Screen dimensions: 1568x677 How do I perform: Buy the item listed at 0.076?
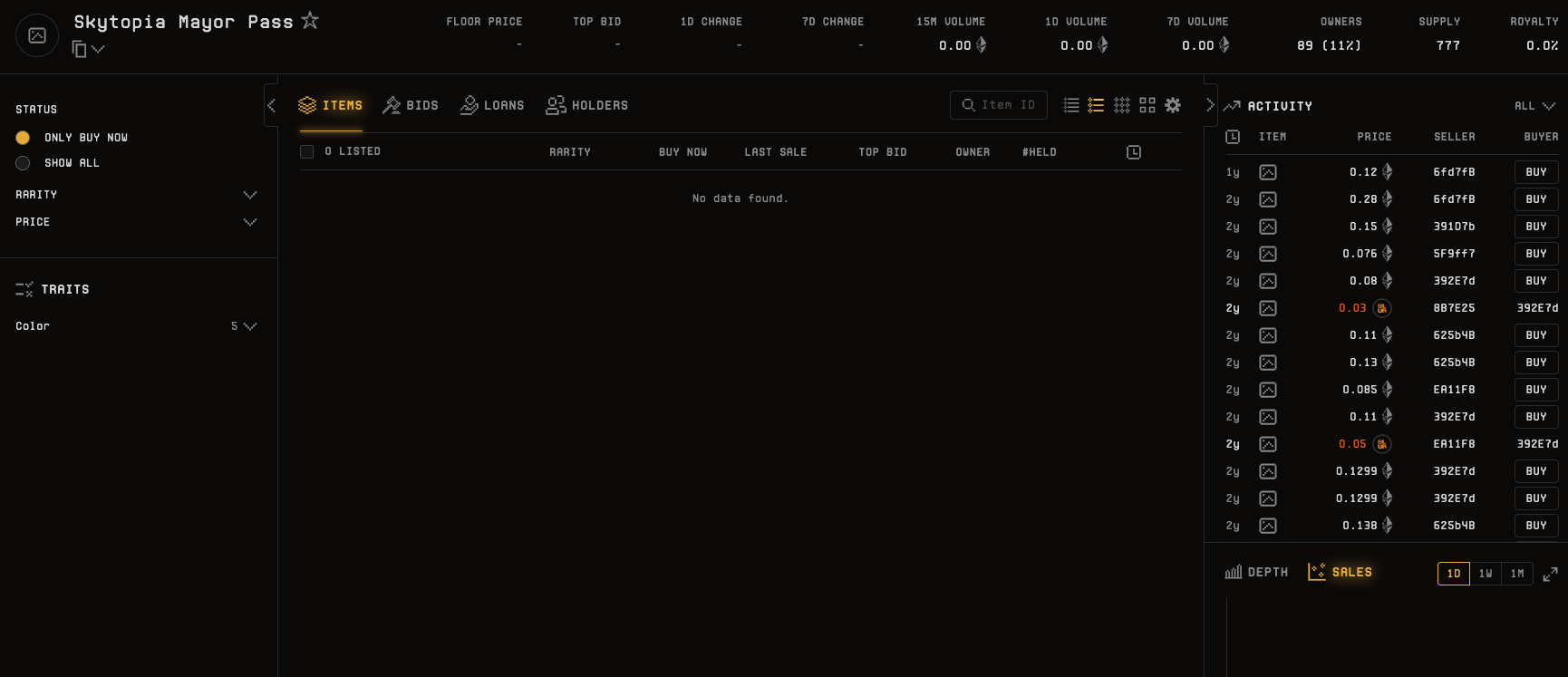click(x=1536, y=254)
